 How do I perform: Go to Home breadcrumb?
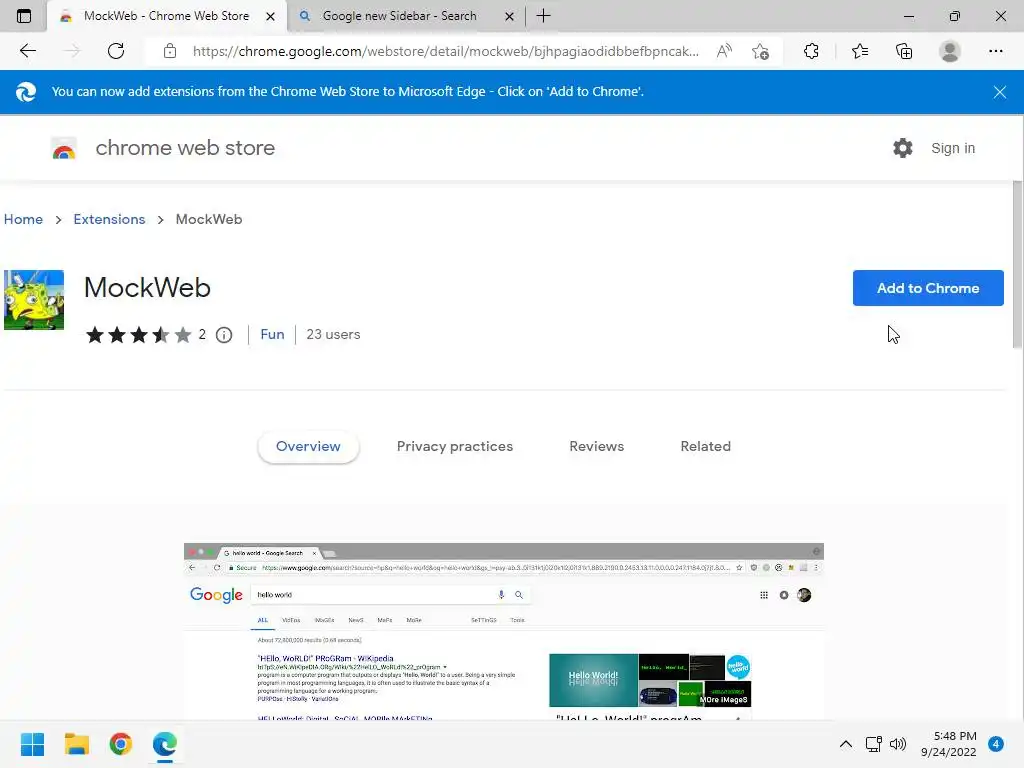[24, 219]
